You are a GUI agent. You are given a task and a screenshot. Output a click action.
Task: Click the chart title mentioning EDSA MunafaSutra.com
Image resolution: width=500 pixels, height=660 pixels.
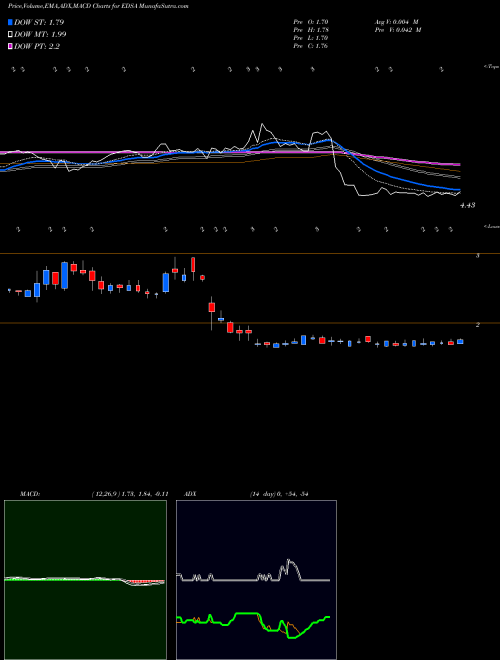tap(98, 6)
